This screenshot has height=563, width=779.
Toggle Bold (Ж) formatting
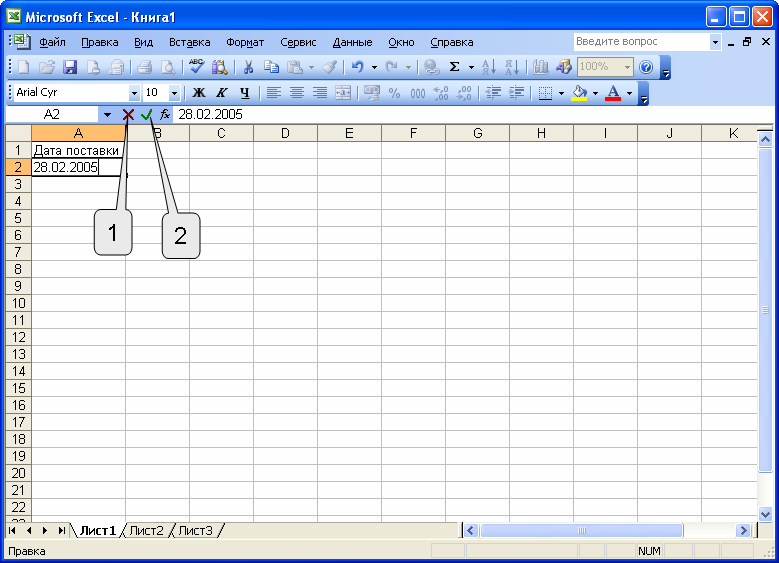pyautogui.click(x=199, y=93)
